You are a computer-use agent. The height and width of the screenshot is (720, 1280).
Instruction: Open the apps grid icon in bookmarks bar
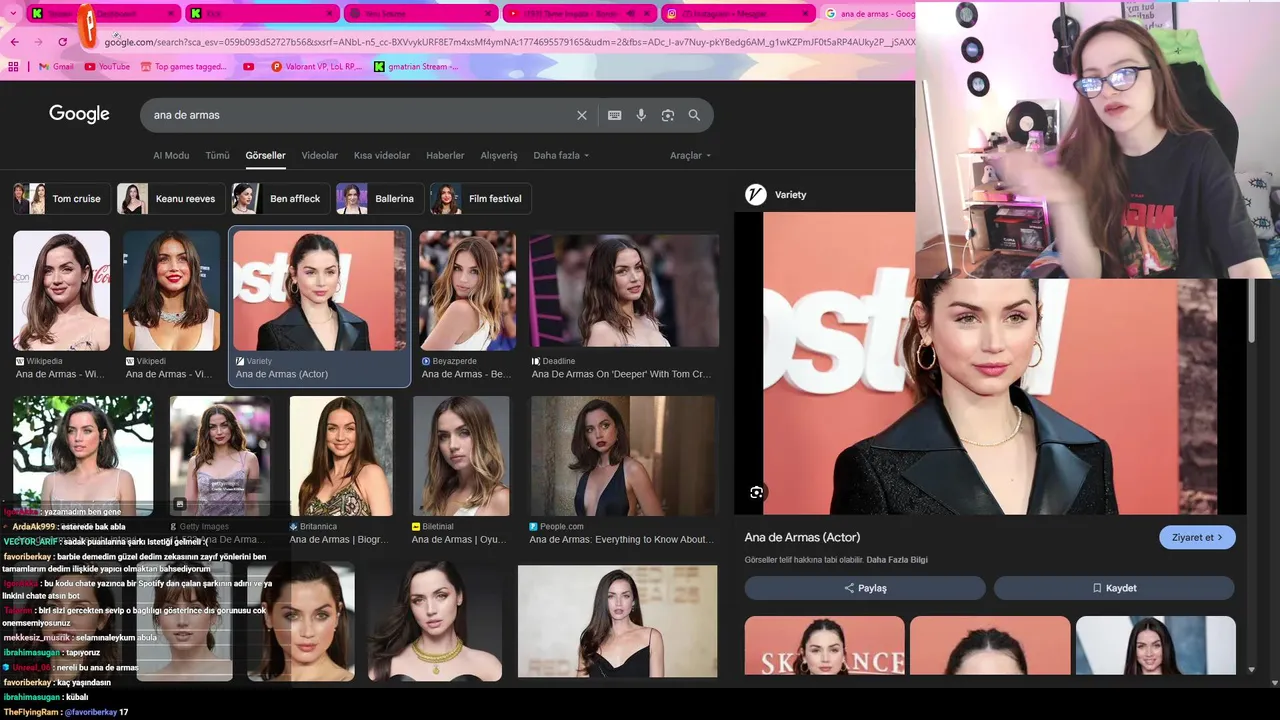13,67
